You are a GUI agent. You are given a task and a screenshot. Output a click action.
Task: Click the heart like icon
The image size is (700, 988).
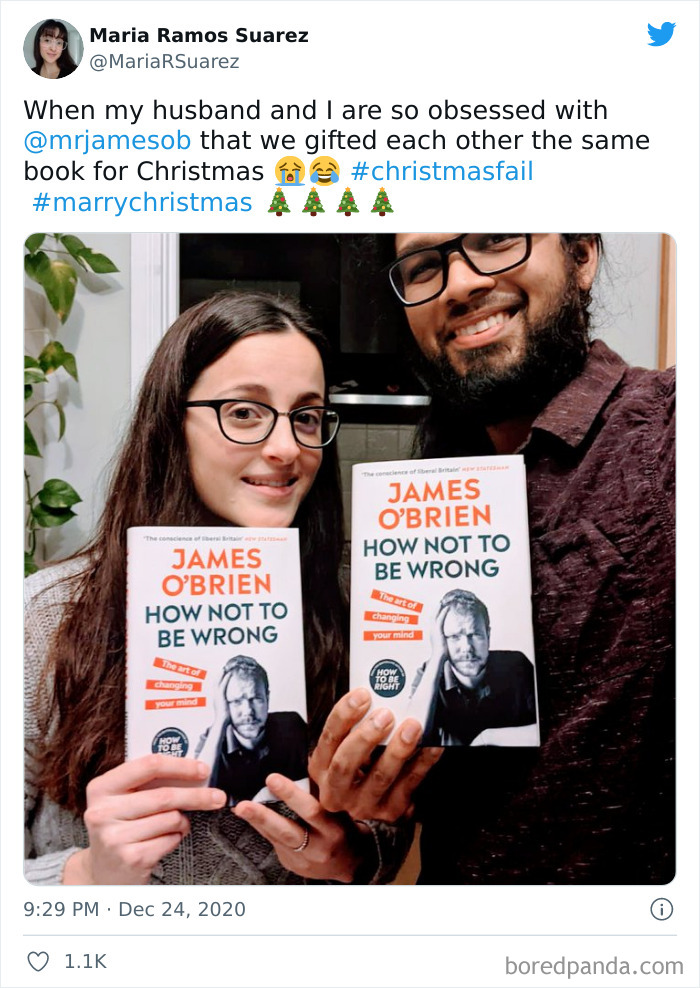coord(38,961)
